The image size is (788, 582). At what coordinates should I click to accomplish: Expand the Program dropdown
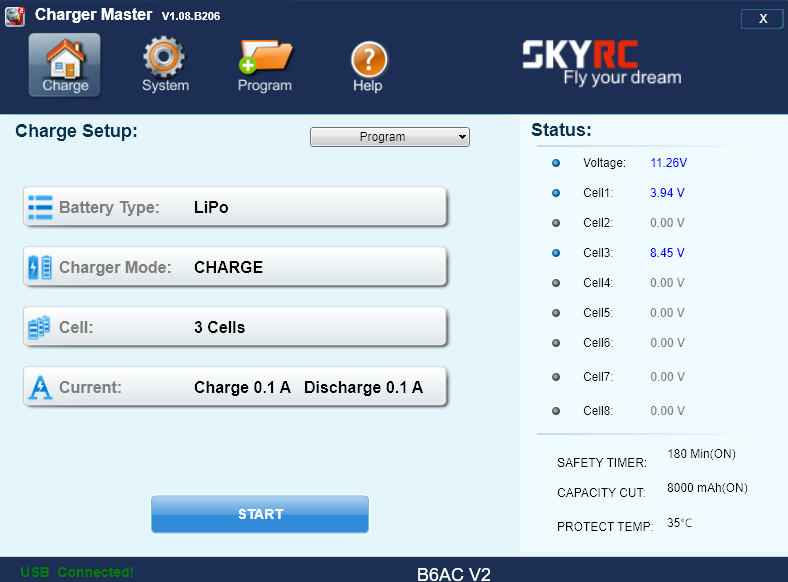389,137
